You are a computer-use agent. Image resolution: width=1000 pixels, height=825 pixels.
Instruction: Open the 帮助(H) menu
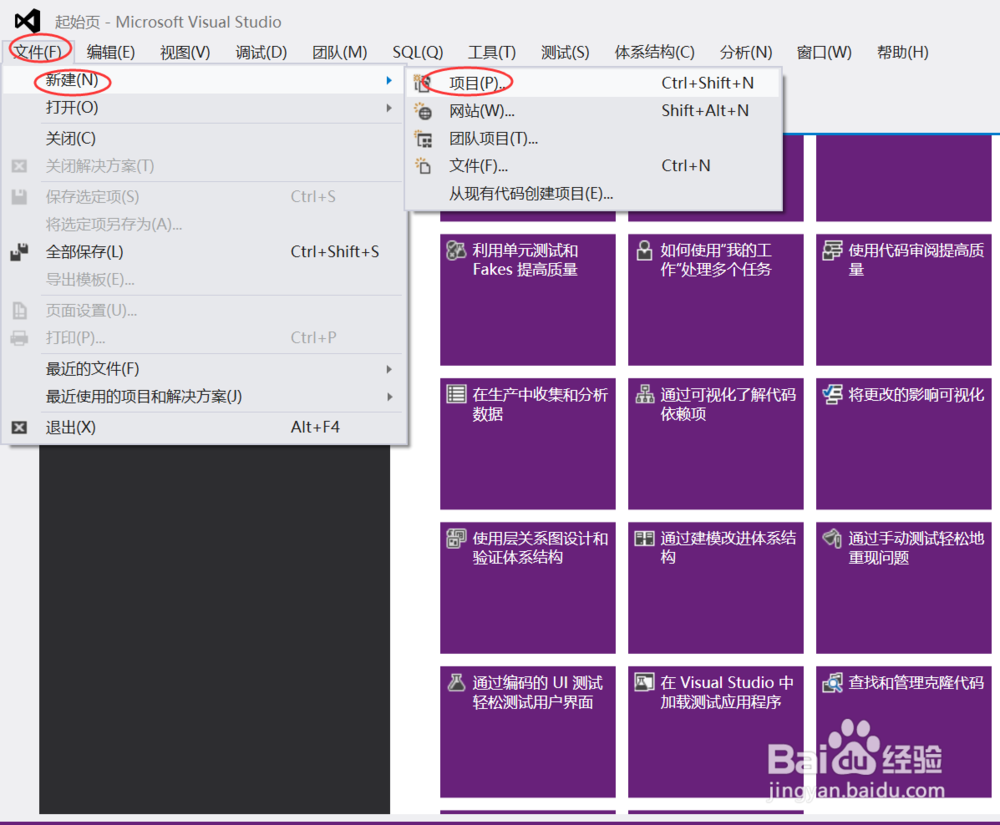(902, 52)
